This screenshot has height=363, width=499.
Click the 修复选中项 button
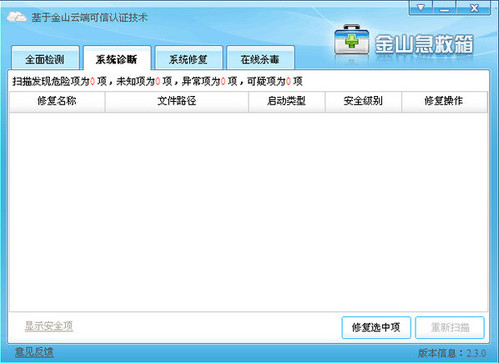click(376, 327)
